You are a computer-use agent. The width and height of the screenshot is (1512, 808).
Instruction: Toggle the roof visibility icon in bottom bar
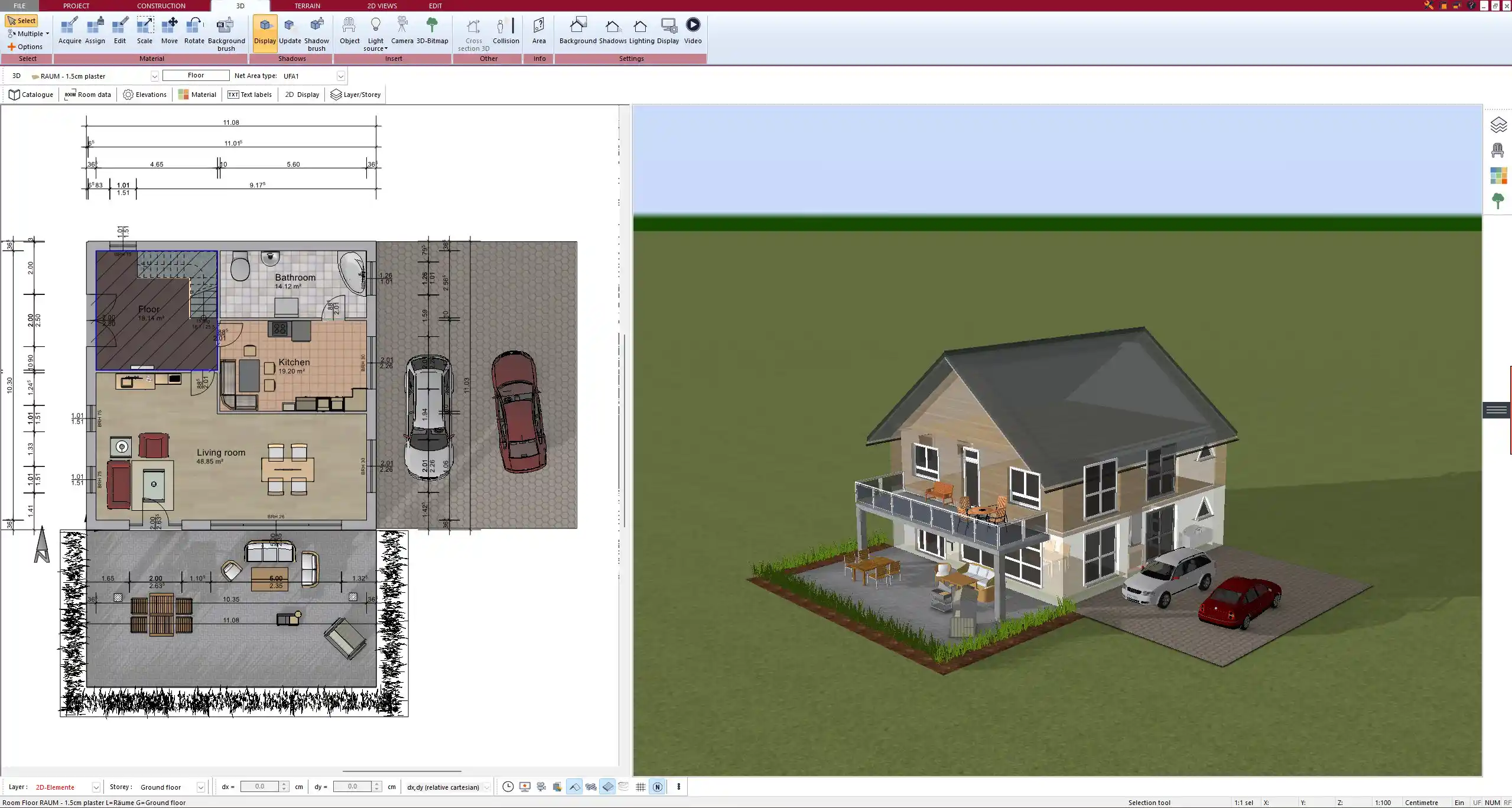(x=574, y=787)
